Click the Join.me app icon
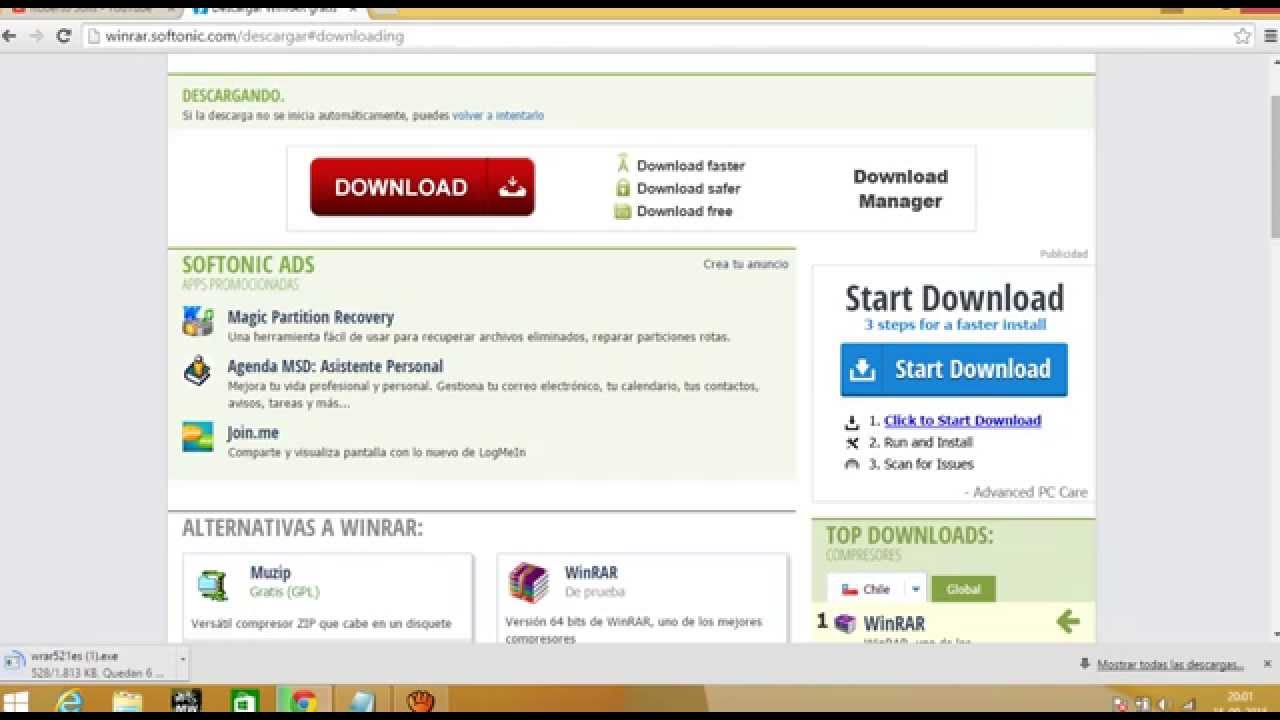The width and height of the screenshot is (1280, 720). click(198, 437)
